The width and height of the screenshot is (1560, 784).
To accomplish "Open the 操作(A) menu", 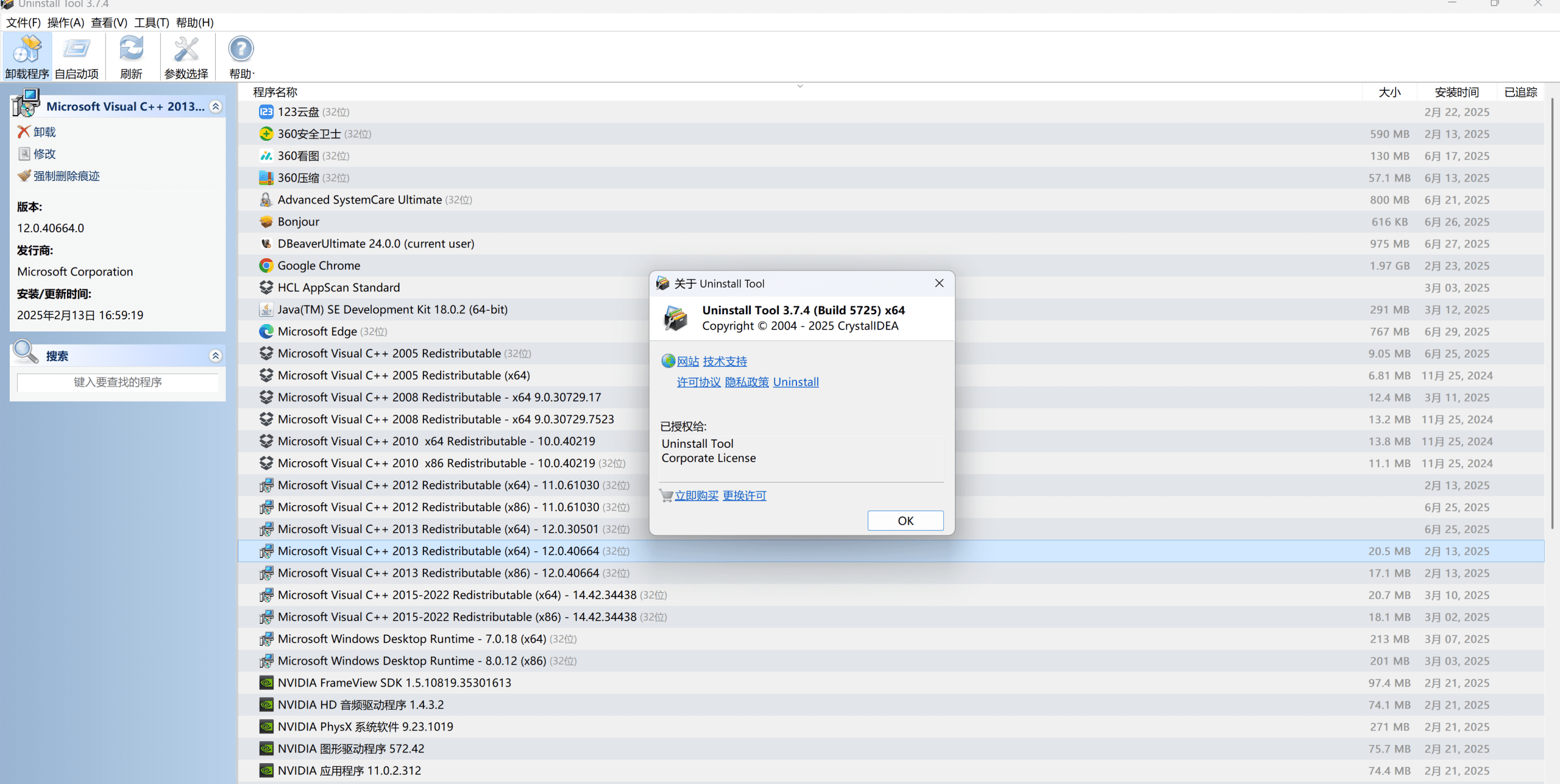I will point(66,23).
